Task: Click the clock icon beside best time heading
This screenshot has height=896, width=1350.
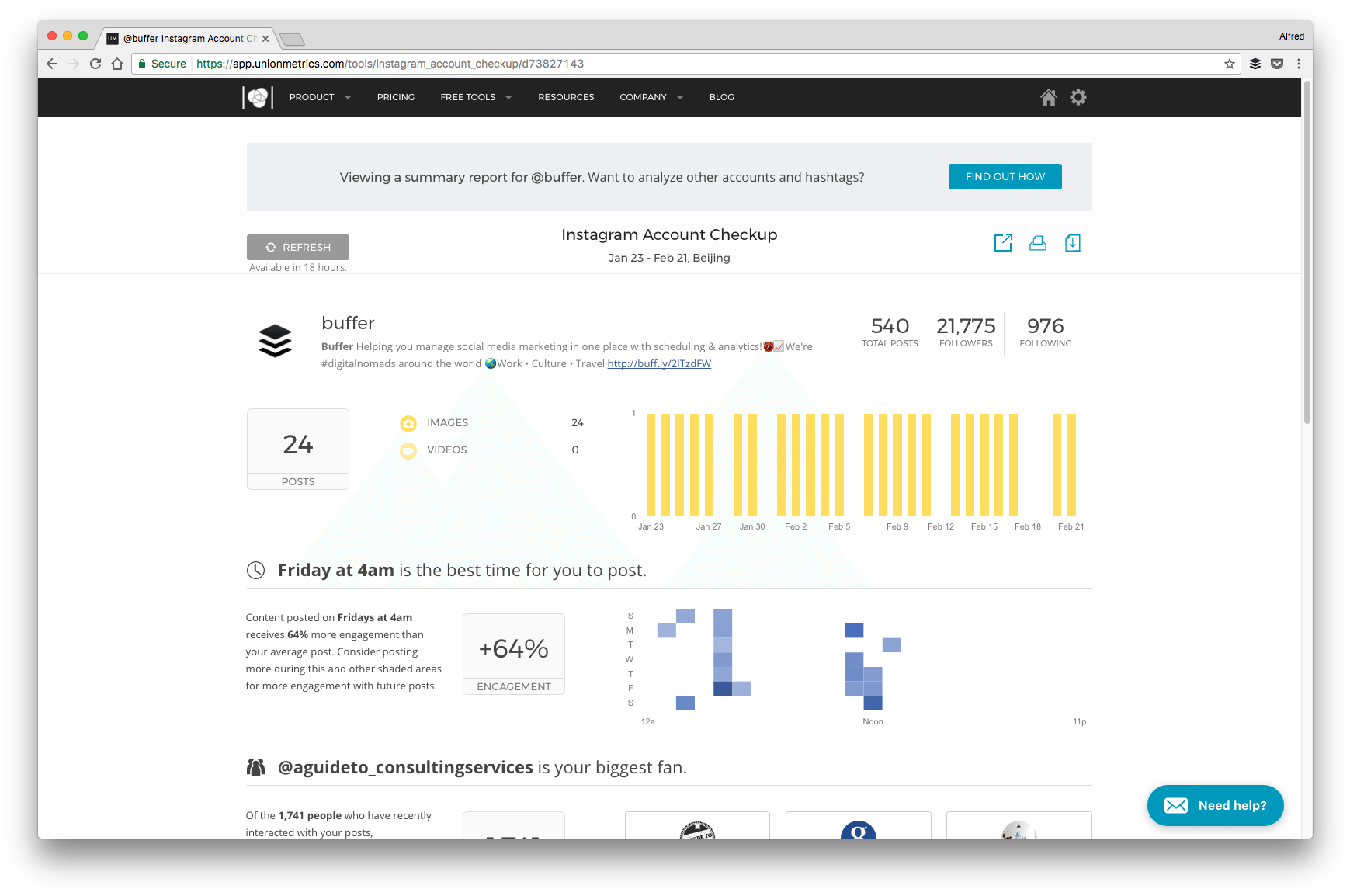Action: coord(255,570)
